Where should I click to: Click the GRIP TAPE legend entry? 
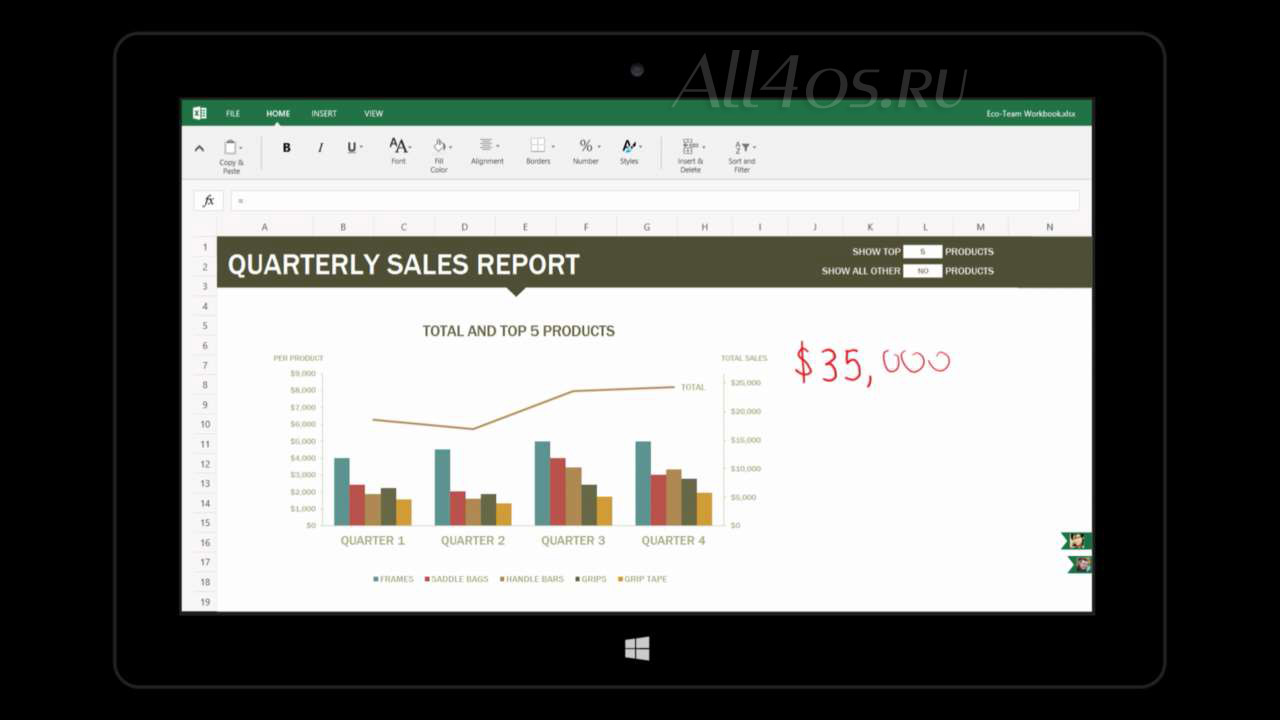click(x=642, y=579)
